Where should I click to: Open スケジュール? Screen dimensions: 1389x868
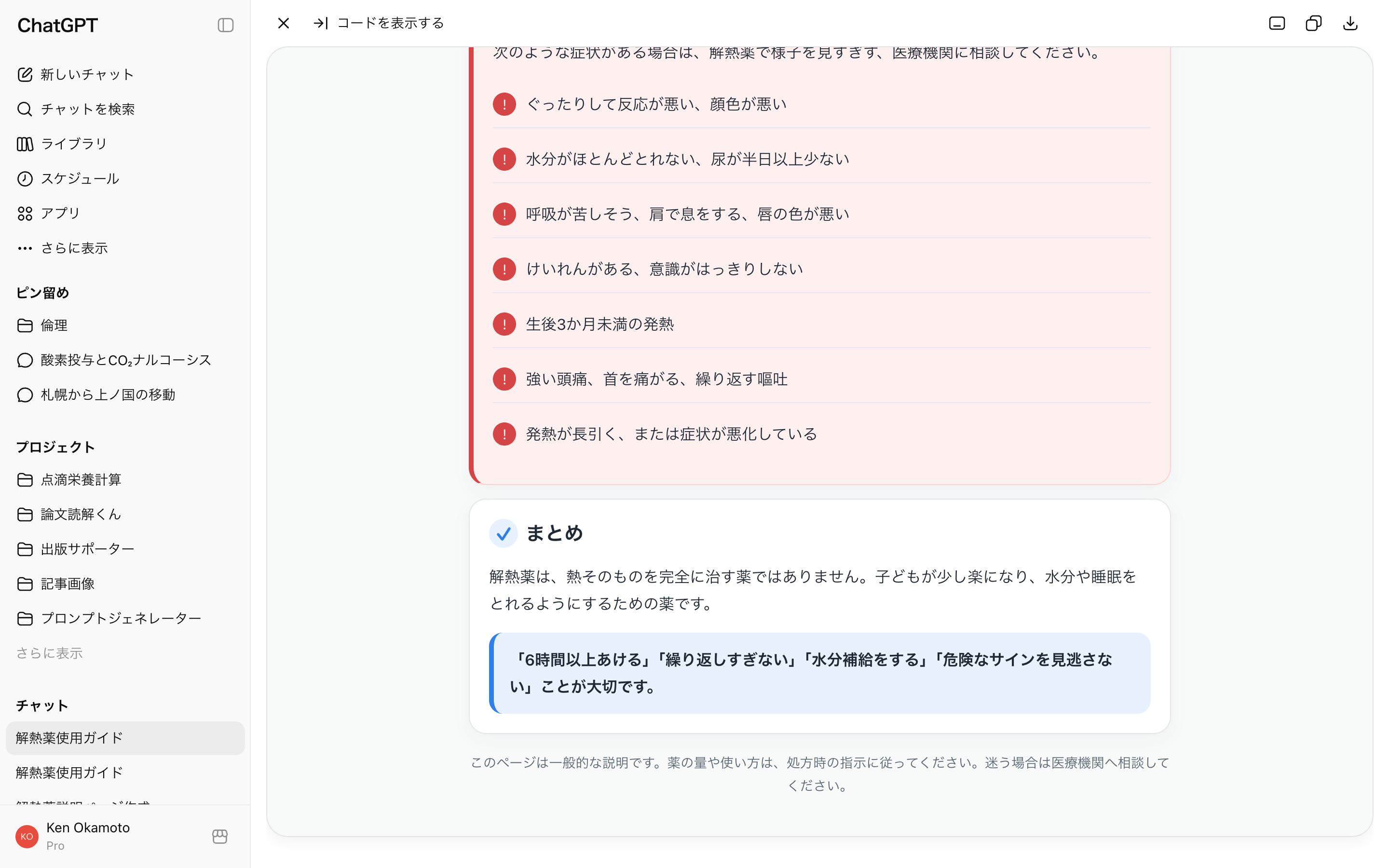point(125,178)
